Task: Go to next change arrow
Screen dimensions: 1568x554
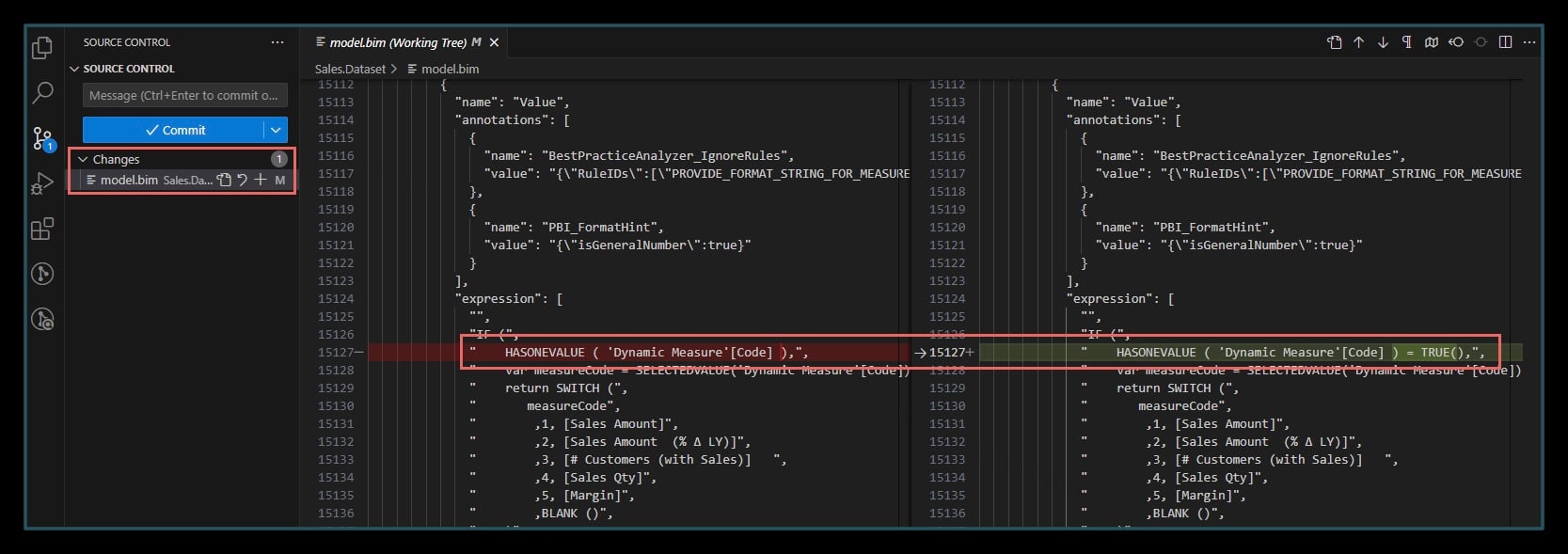Action: click(1383, 42)
